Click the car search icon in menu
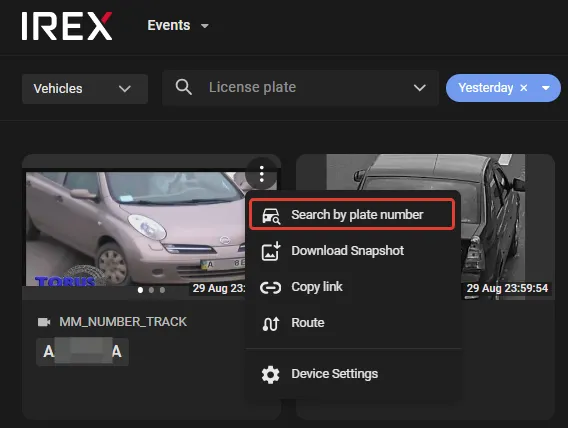 [x=271, y=215]
